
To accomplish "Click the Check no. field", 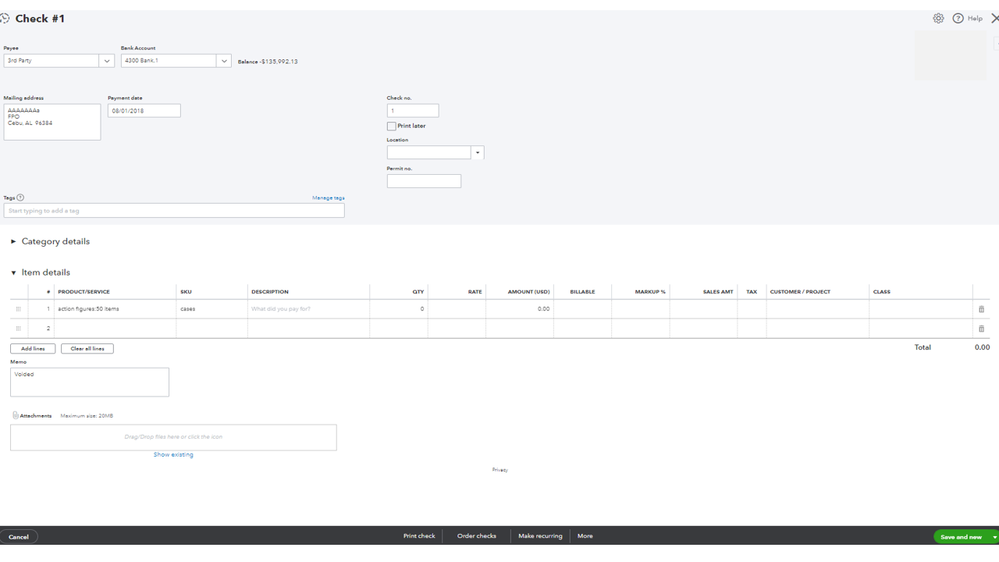I will (412, 111).
